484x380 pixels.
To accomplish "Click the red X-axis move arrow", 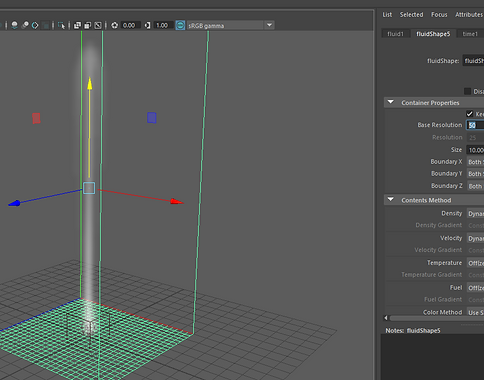I will (x=177, y=201).
